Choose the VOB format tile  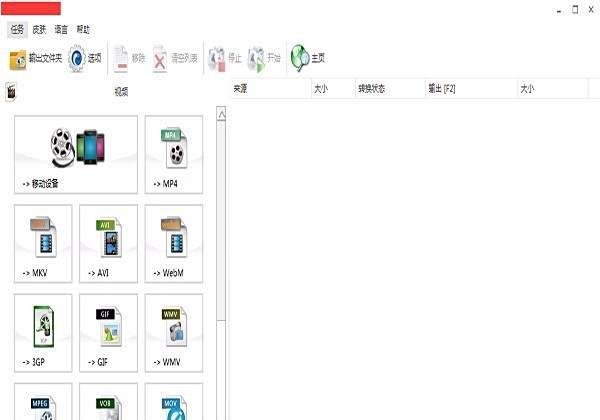click(108, 402)
